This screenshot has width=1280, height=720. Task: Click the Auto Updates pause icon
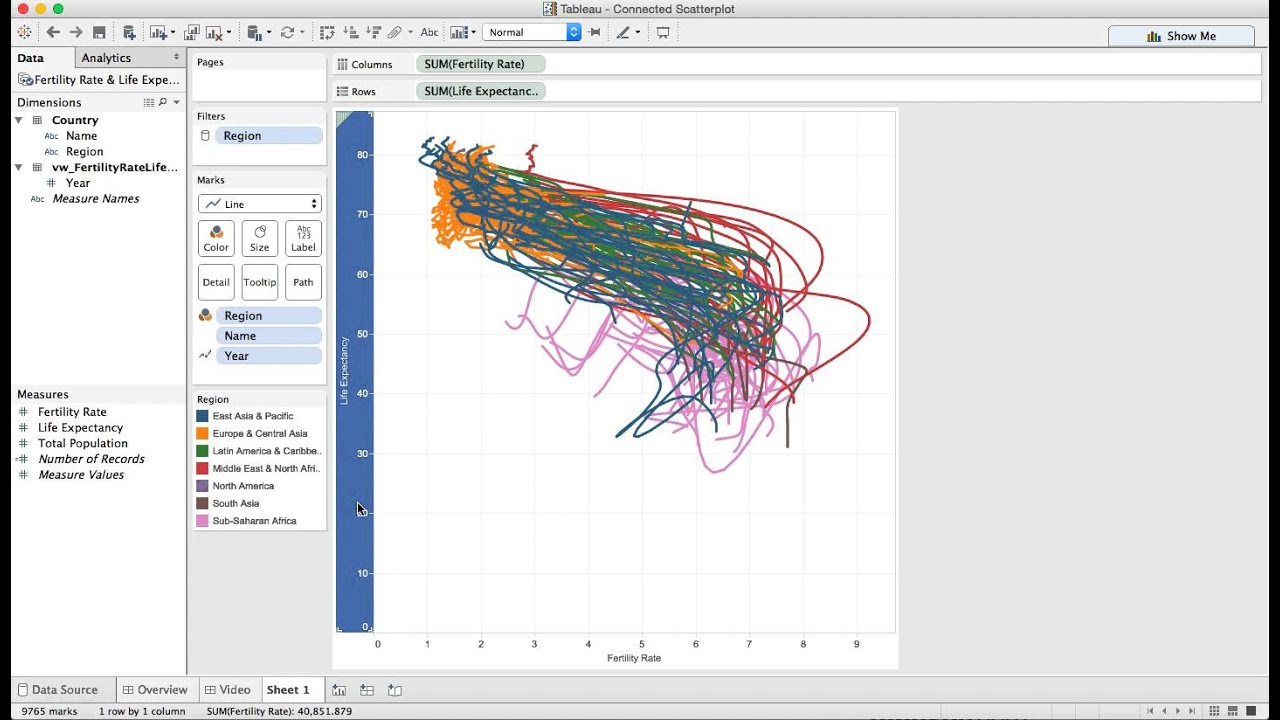pos(253,32)
